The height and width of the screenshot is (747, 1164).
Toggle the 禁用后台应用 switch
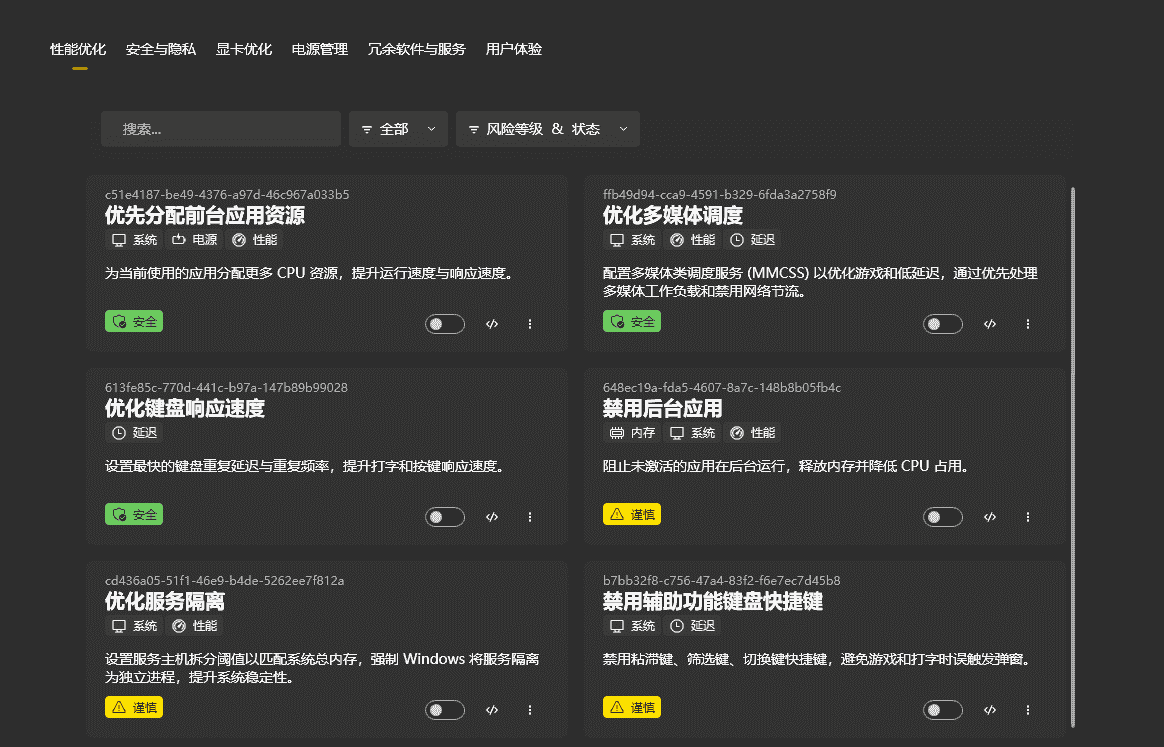(943, 517)
